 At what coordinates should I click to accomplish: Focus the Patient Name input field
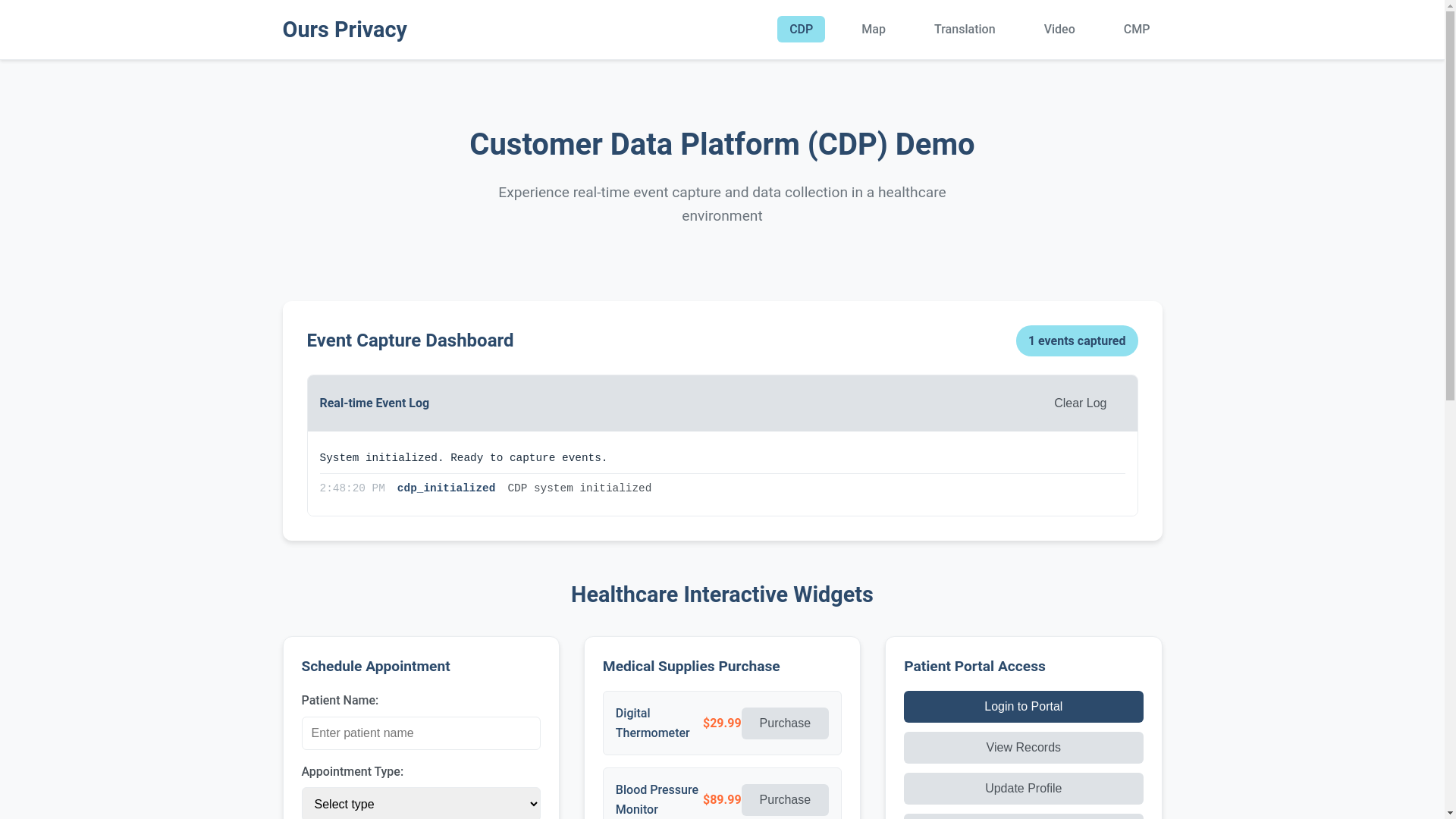pos(421,733)
